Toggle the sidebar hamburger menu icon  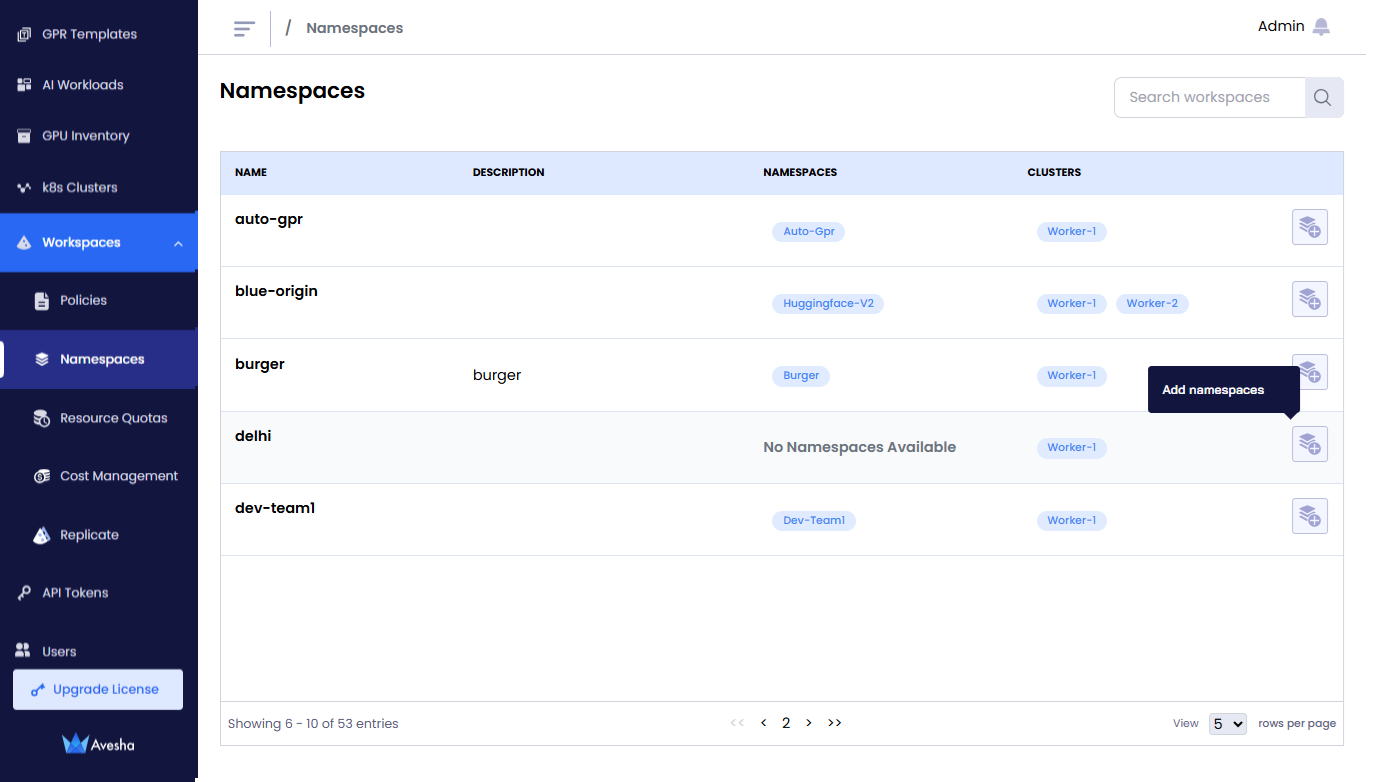coord(244,28)
